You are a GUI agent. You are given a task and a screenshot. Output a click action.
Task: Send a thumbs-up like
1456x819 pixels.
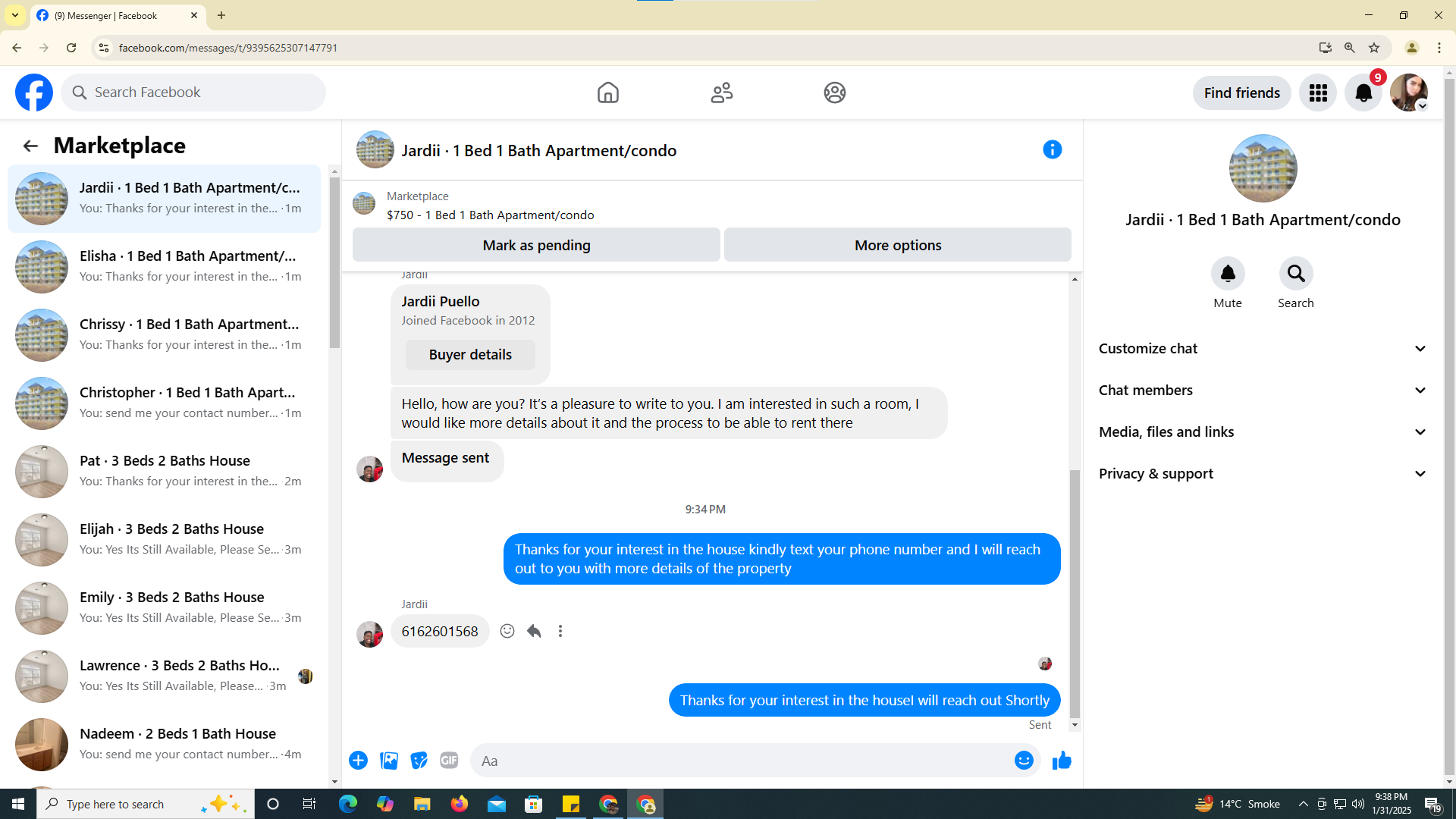1062,761
